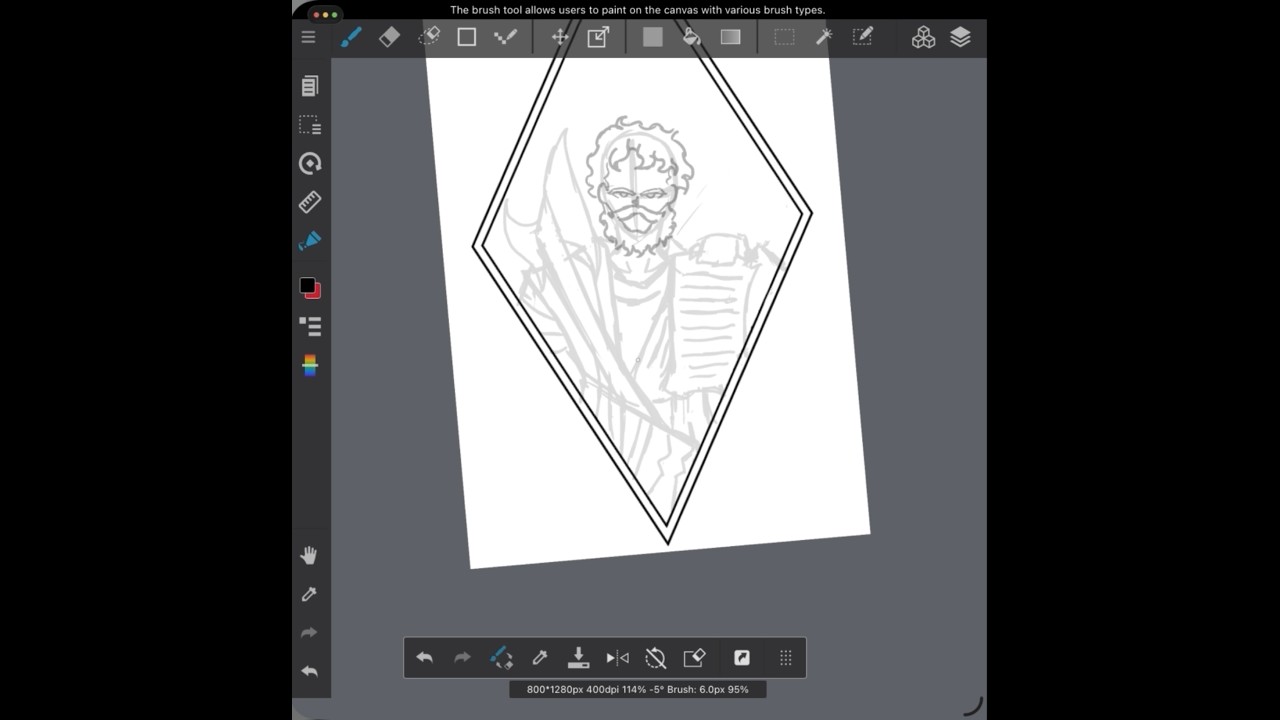The width and height of the screenshot is (1280, 720).
Task: Open the pages document icon in sidebar
Action: click(310, 86)
